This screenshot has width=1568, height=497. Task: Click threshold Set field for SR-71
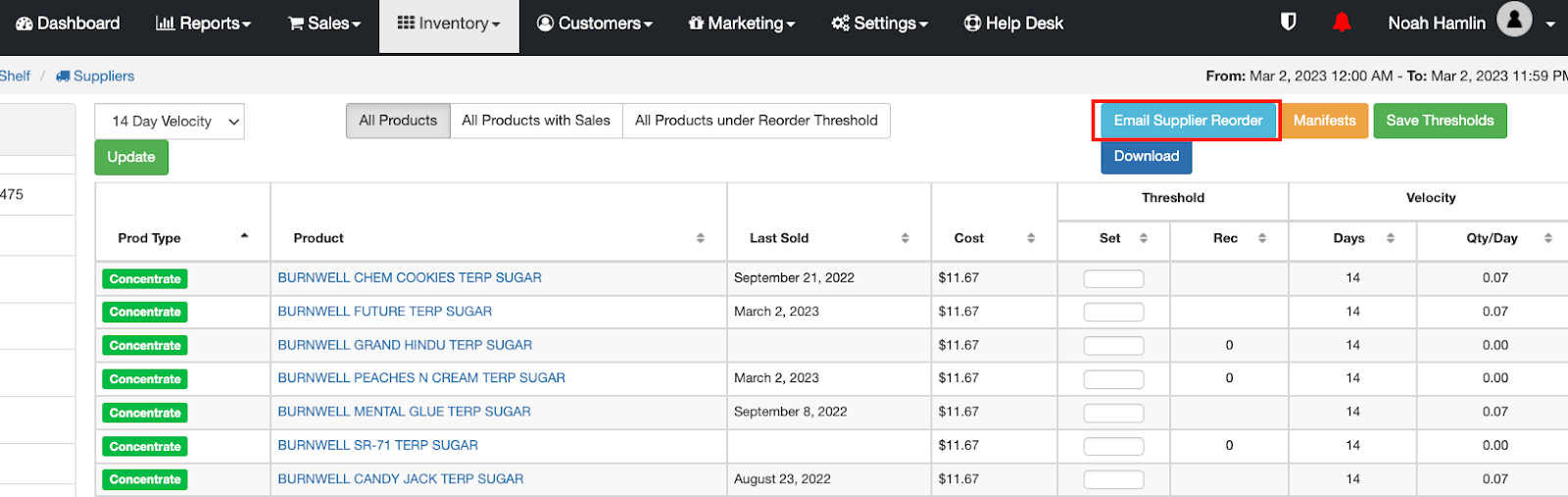(1113, 446)
